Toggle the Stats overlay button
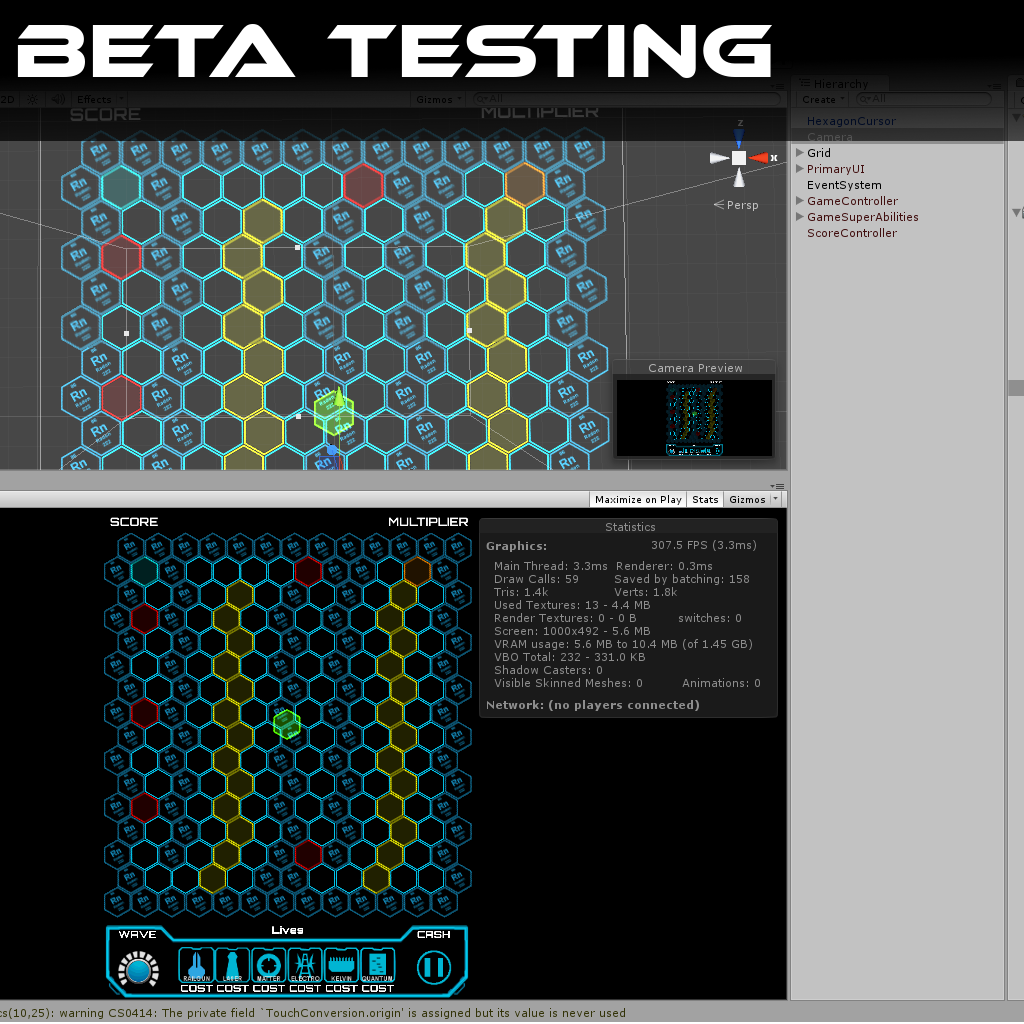Screen dimensions: 1024x1024 click(x=705, y=500)
